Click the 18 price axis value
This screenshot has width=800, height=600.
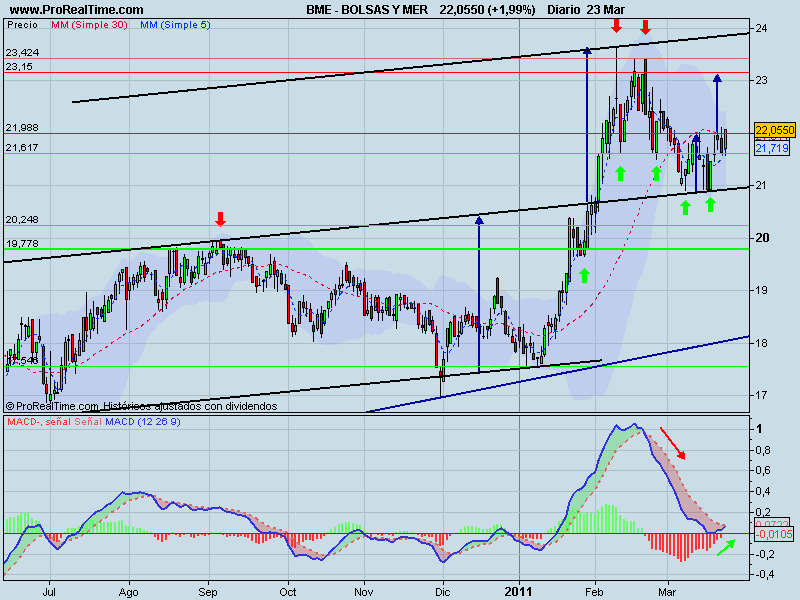[761, 343]
